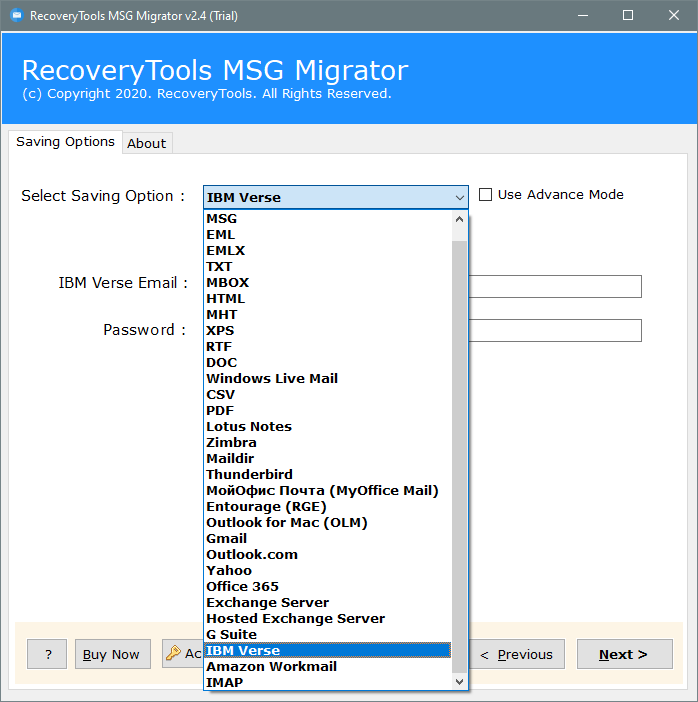
Task: Select IMAP in the list
Action: [x=328, y=682]
